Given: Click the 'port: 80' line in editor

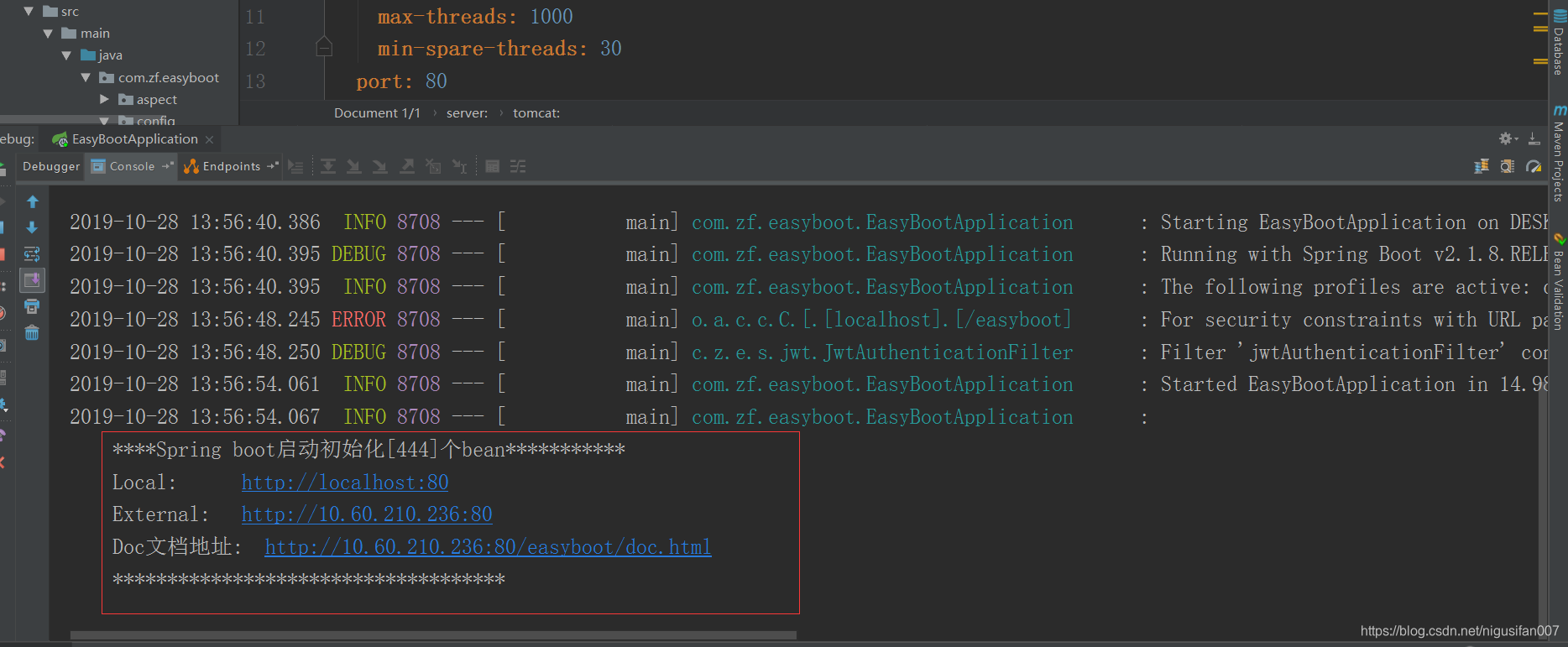Looking at the screenshot, I should point(401,81).
